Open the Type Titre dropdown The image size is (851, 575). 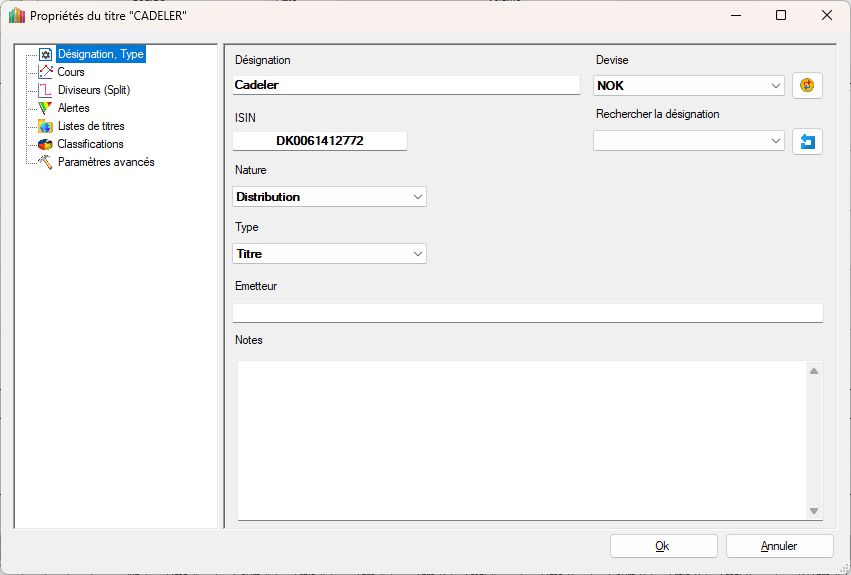click(x=418, y=254)
